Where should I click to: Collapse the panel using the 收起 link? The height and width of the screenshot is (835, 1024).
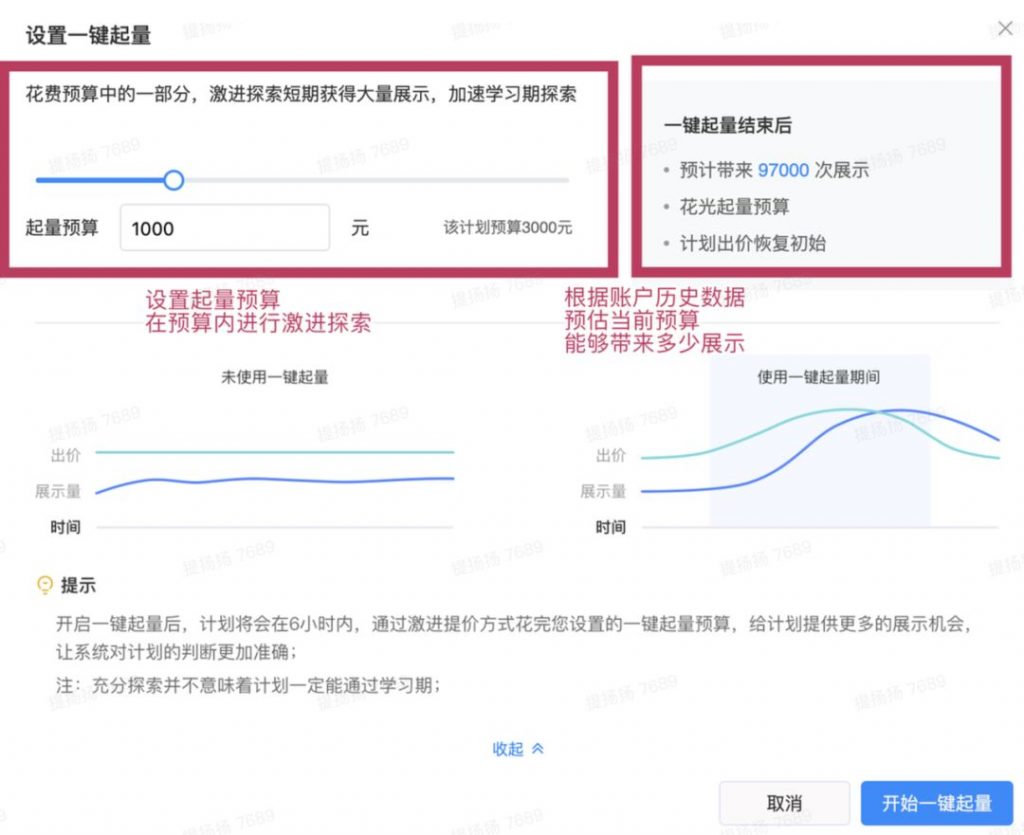[x=508, y=748]
